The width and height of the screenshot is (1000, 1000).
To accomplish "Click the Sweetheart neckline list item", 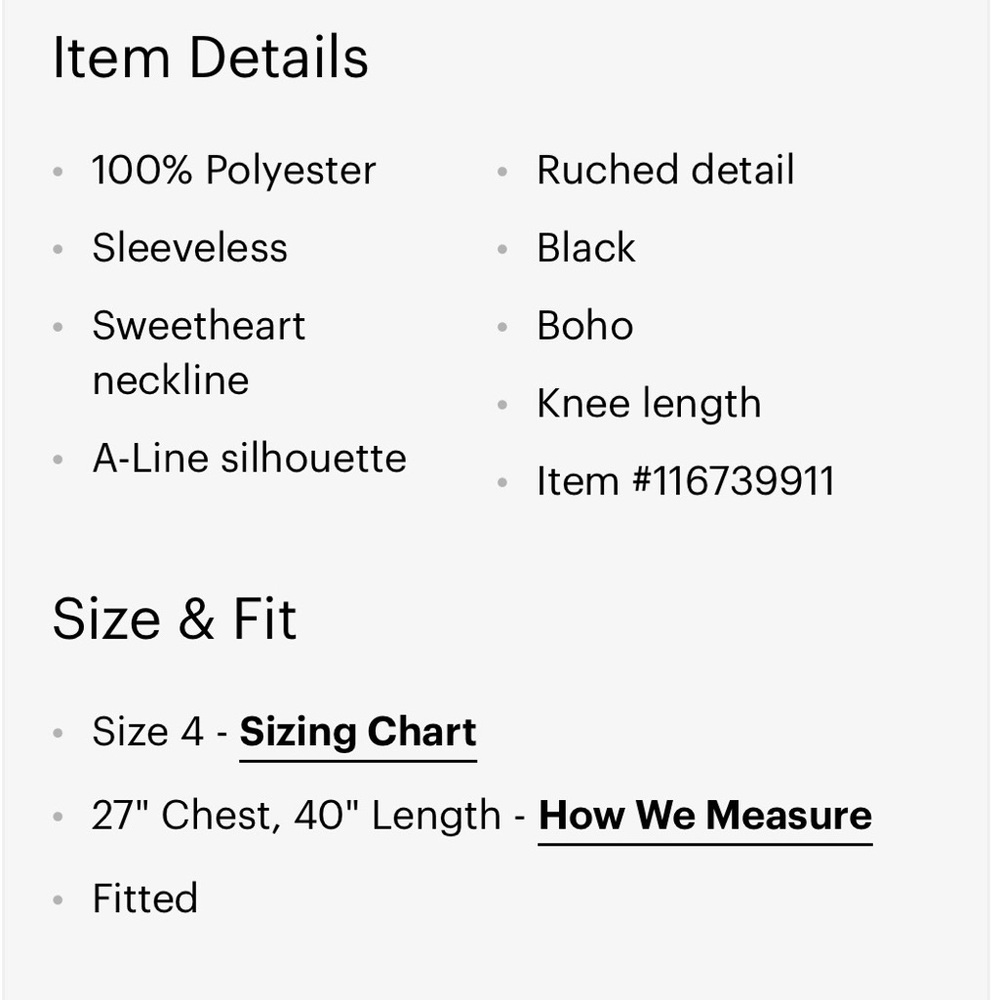I will click(x=198, y=352).
